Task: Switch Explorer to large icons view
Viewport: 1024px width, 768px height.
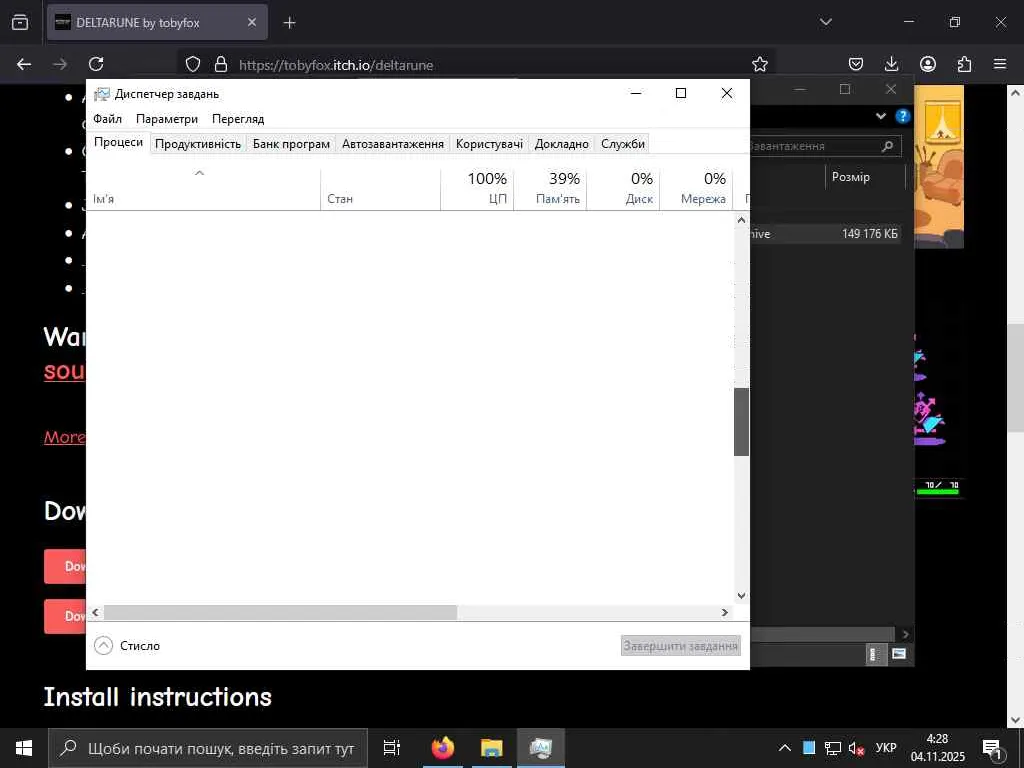Action: point(899,654)
